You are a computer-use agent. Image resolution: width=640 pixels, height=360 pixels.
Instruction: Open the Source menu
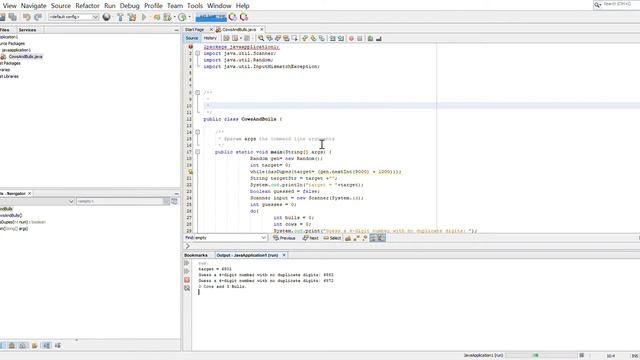click(x=61, y=6)
